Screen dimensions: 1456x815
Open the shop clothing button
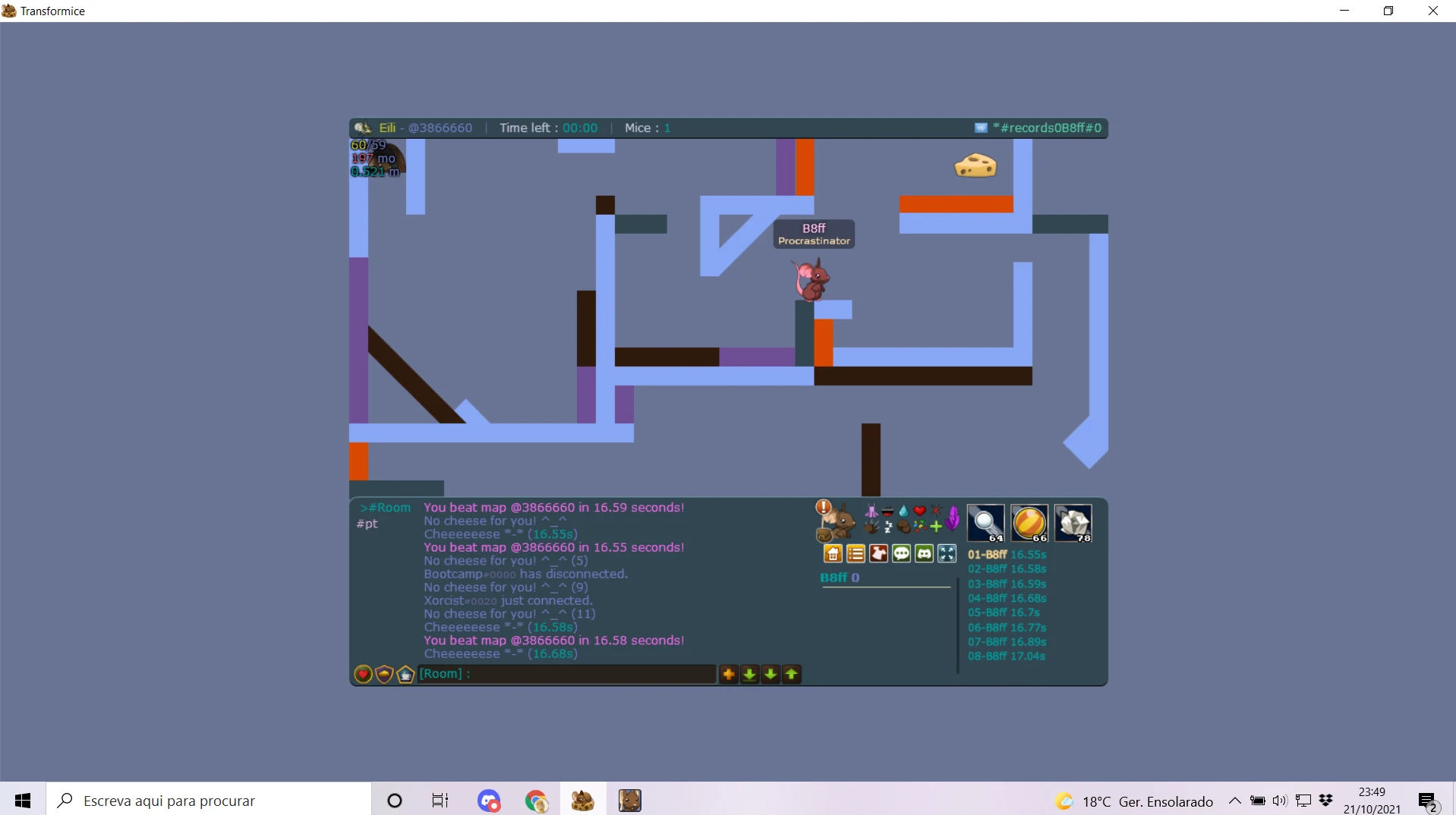coord(878,554)
